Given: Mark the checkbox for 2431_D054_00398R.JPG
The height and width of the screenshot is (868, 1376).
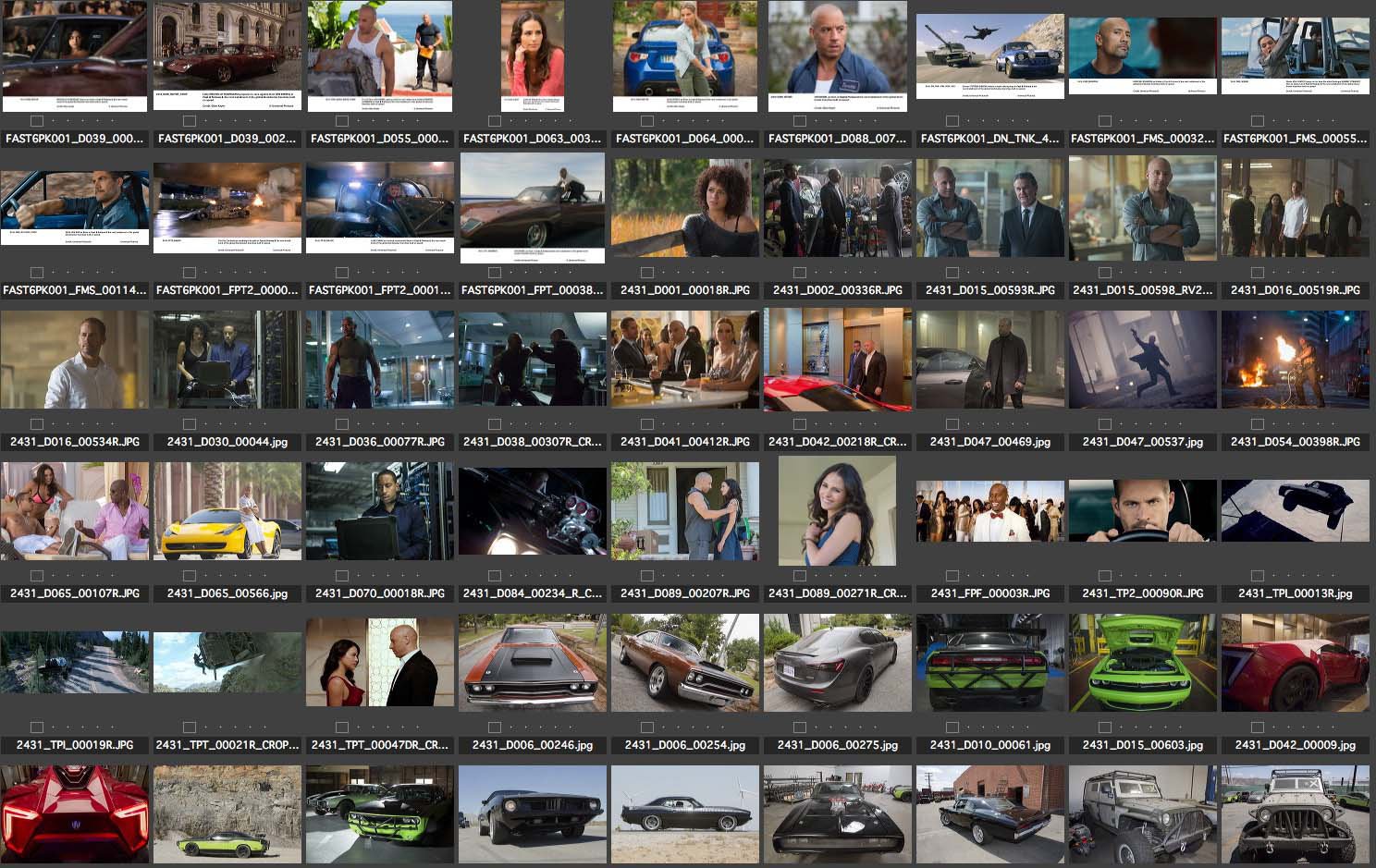Looking at the screenshot, I should tap(1258, 424).
